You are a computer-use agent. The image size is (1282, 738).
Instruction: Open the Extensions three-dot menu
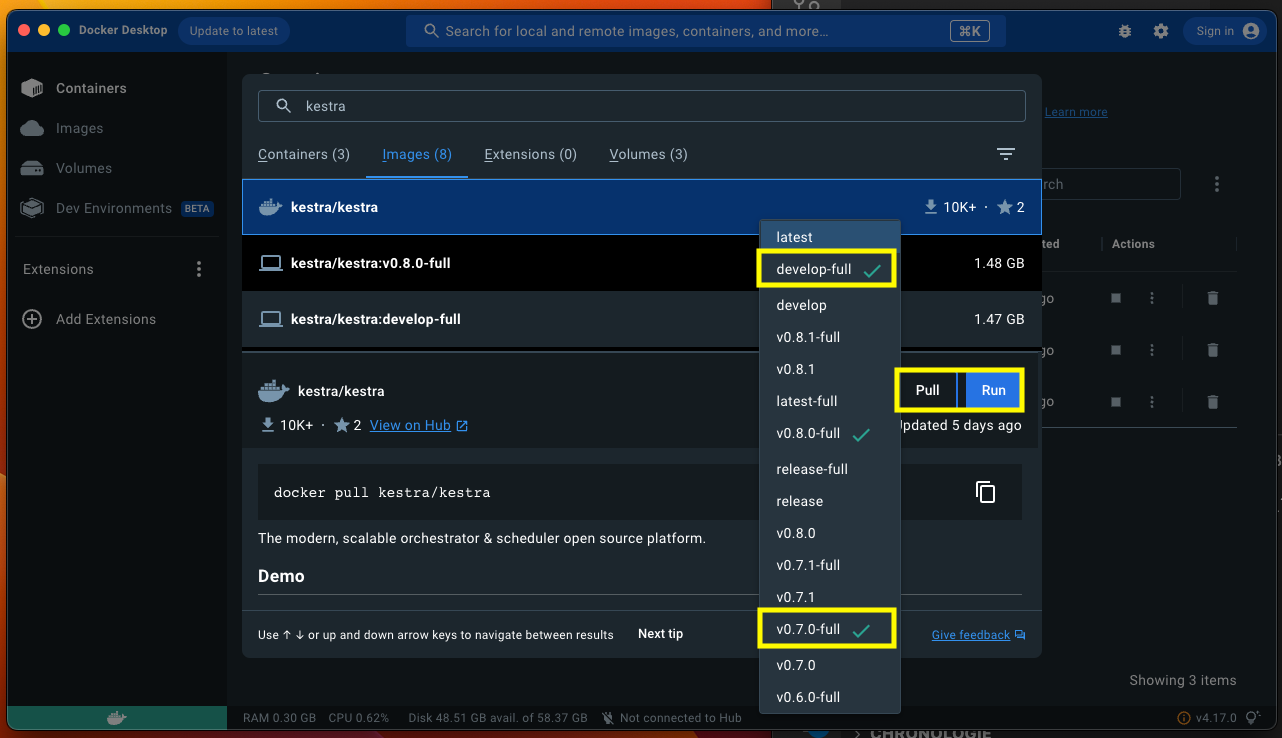coord(199,269)
